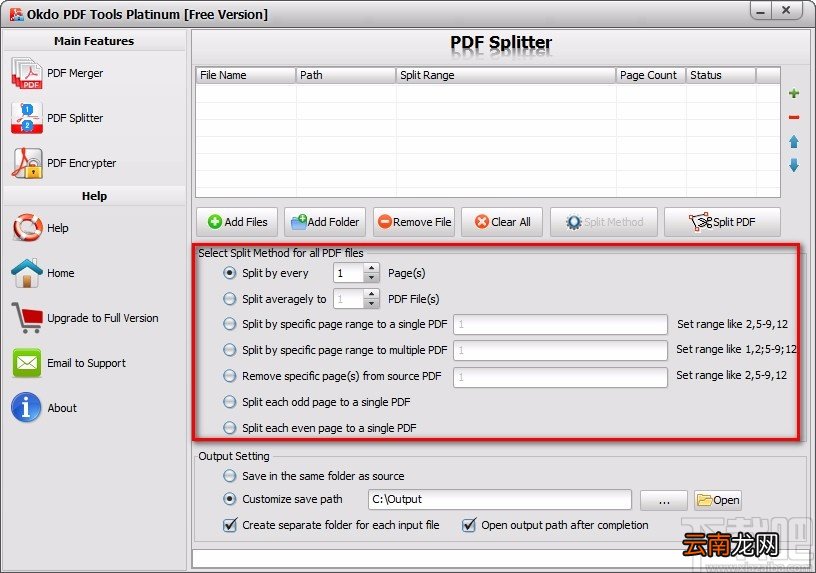Click the Path column header
The width and height of the screenshot is (816, 573).
pos(346,75)
